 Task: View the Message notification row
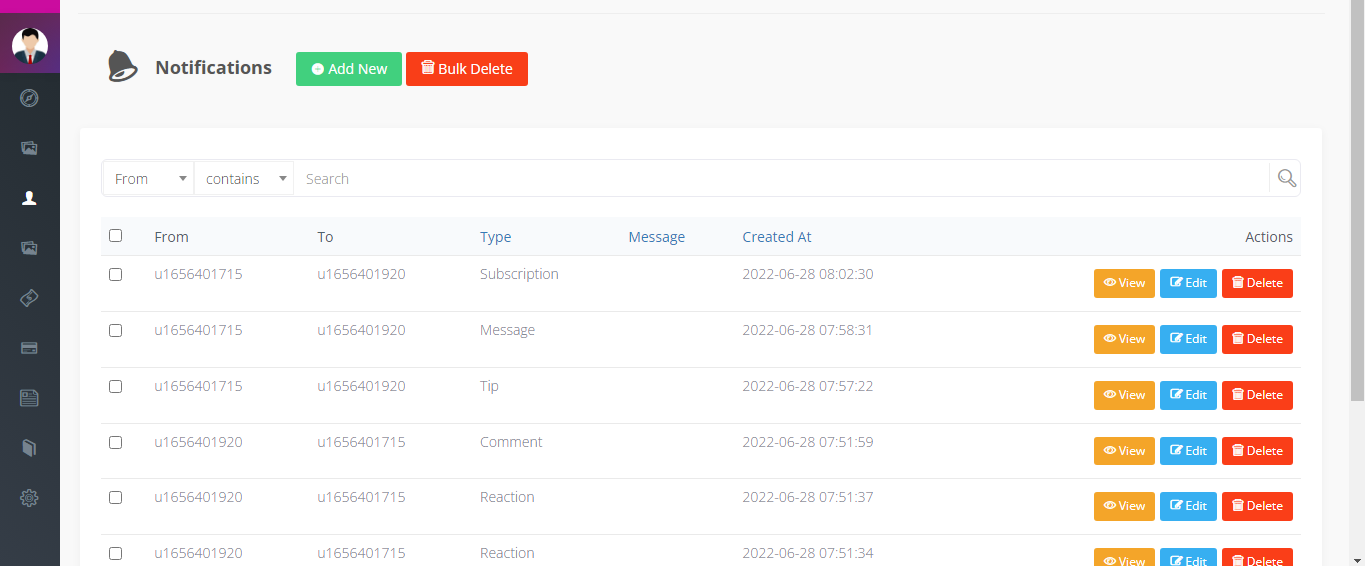click(x=1124, y=339)
